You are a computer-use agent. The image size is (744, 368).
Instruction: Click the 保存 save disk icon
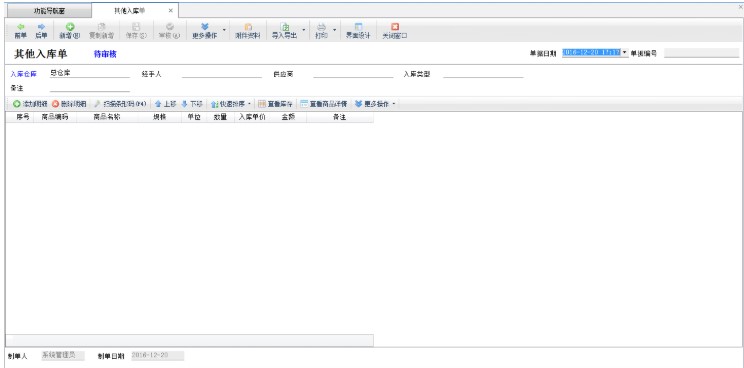tap(136, 27)
